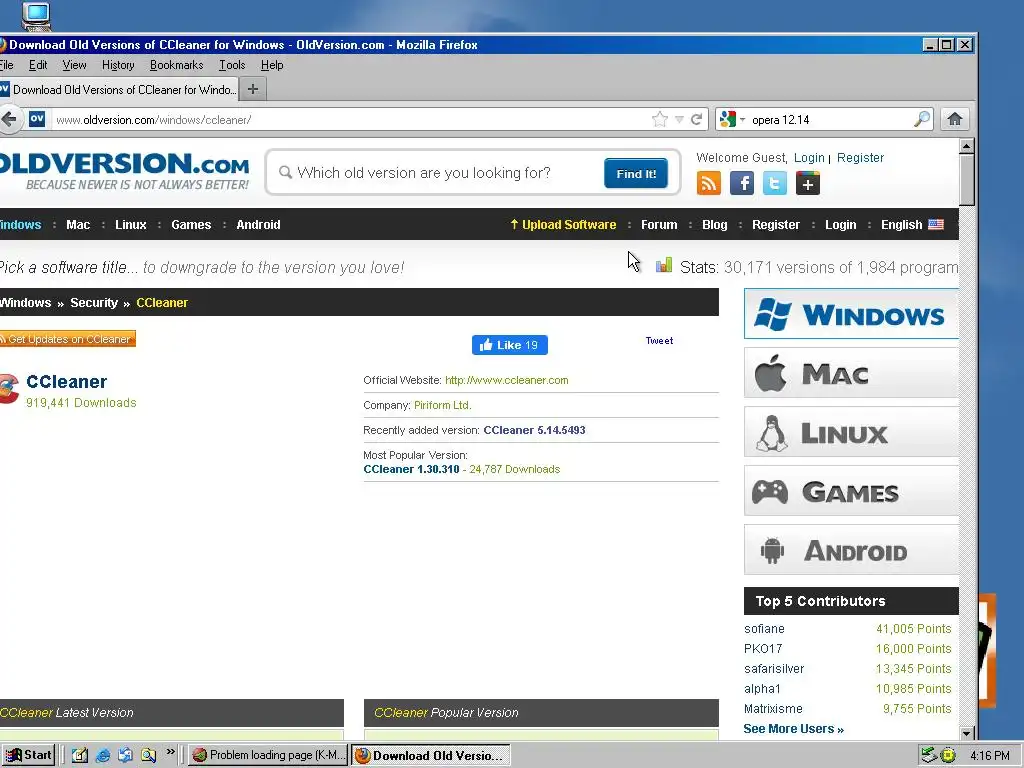Open the Bookmarks menu
Viewport: 1024px width, 768px height.
(x=176, y=65)
